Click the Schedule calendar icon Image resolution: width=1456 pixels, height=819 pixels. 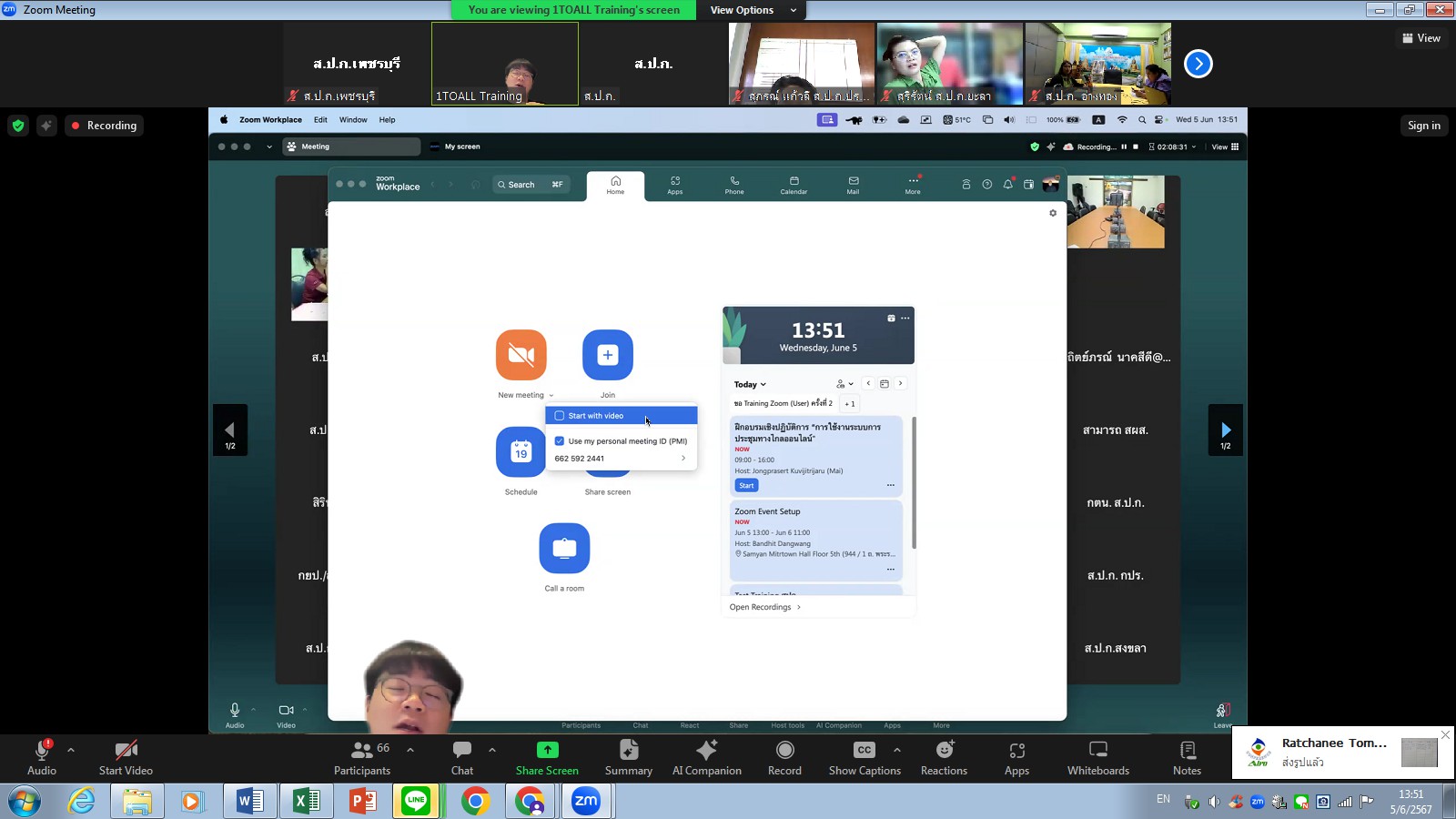tap(521, 451)
